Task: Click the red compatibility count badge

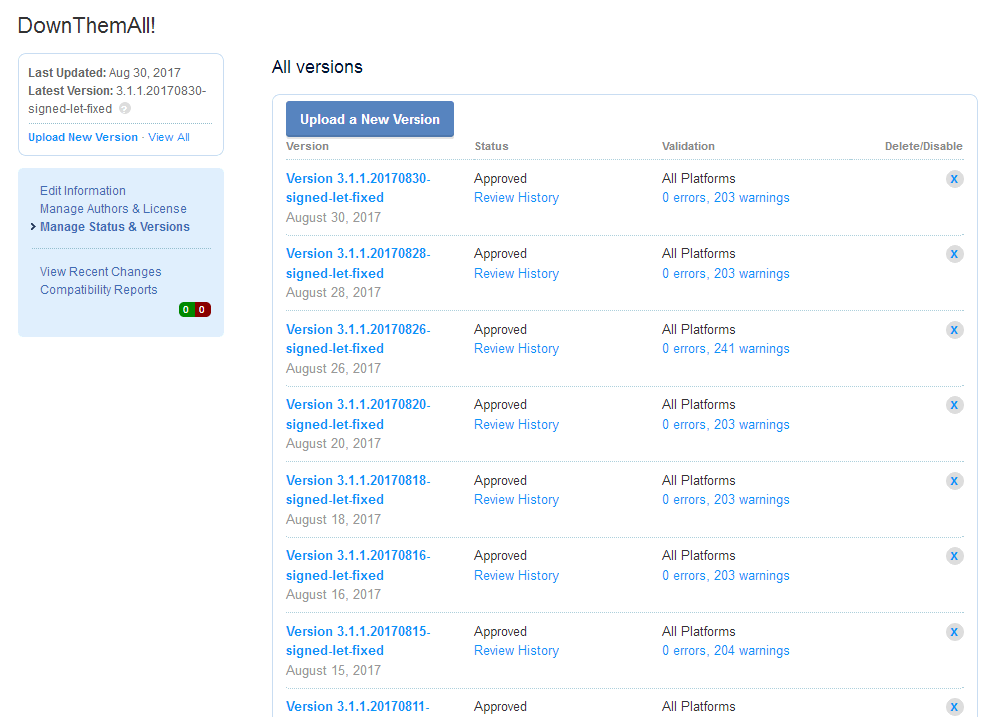Action: [202, 310]
